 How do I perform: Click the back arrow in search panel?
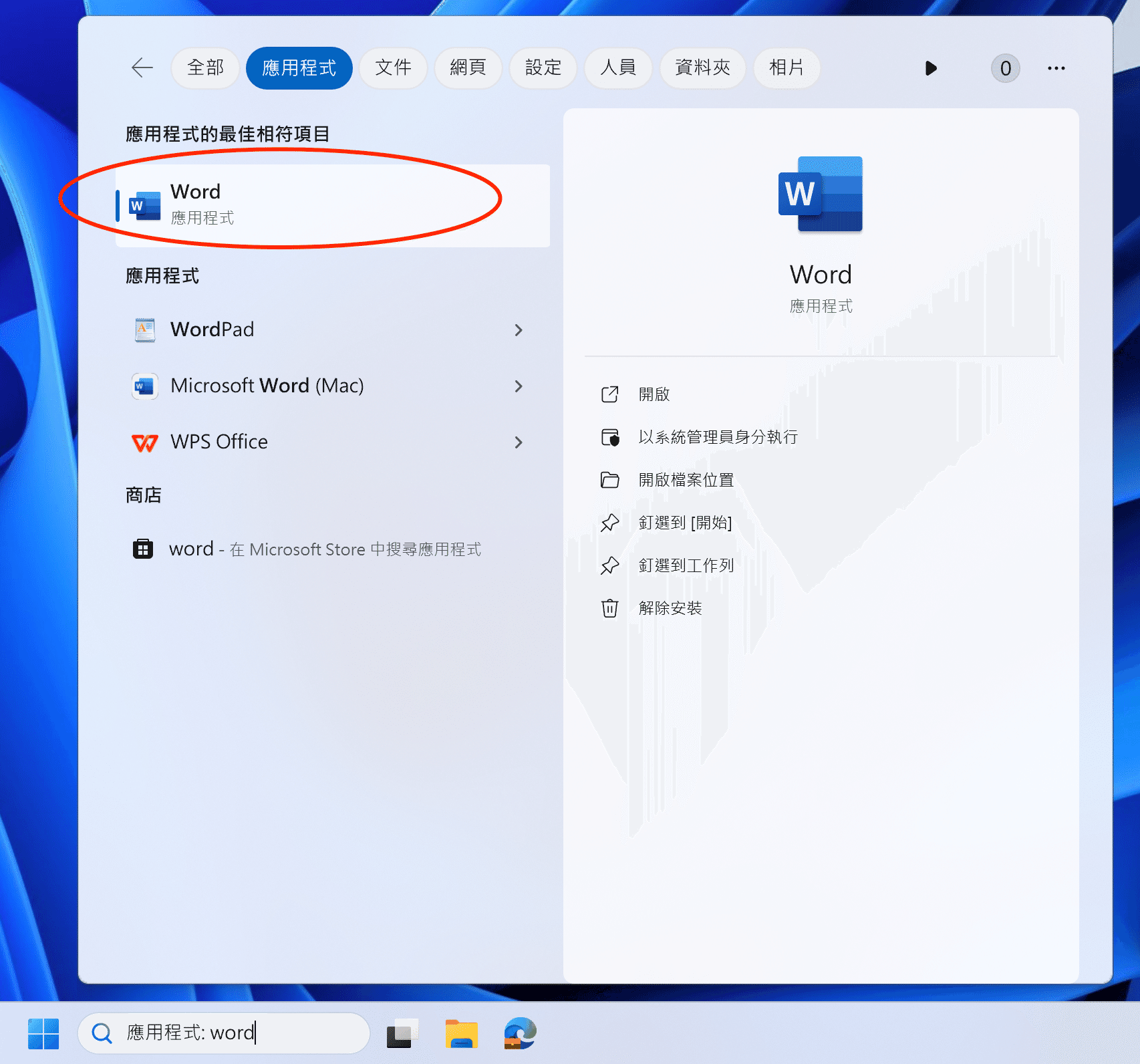tap(142, 68)
